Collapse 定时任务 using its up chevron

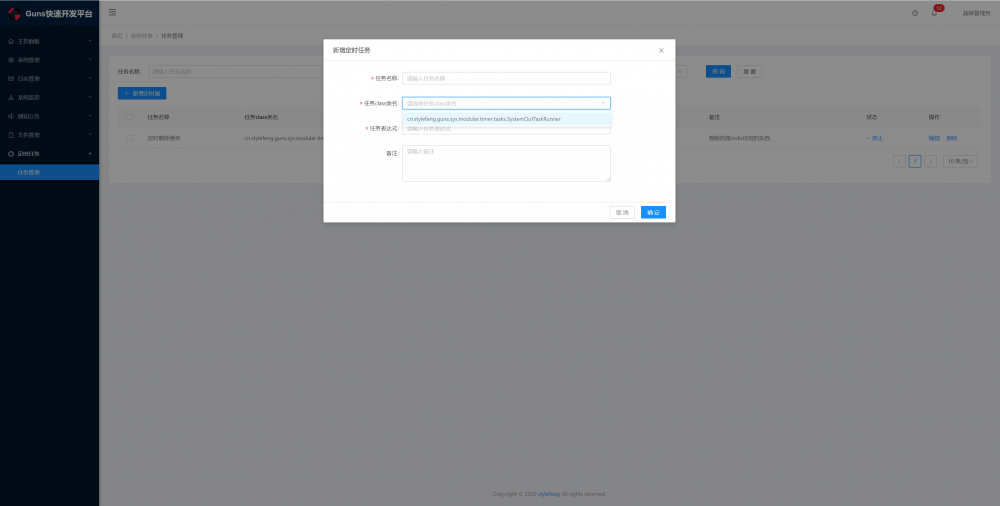pyautogui.click(x=90, y=154)
